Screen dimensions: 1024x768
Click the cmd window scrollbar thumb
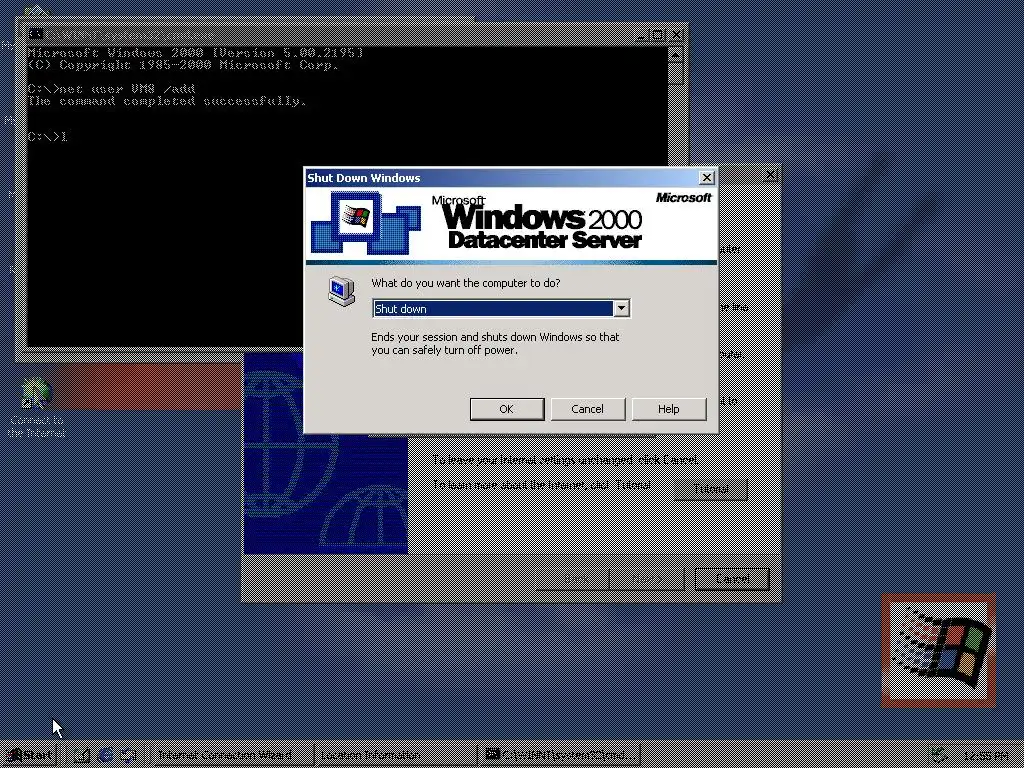(675, 73)
